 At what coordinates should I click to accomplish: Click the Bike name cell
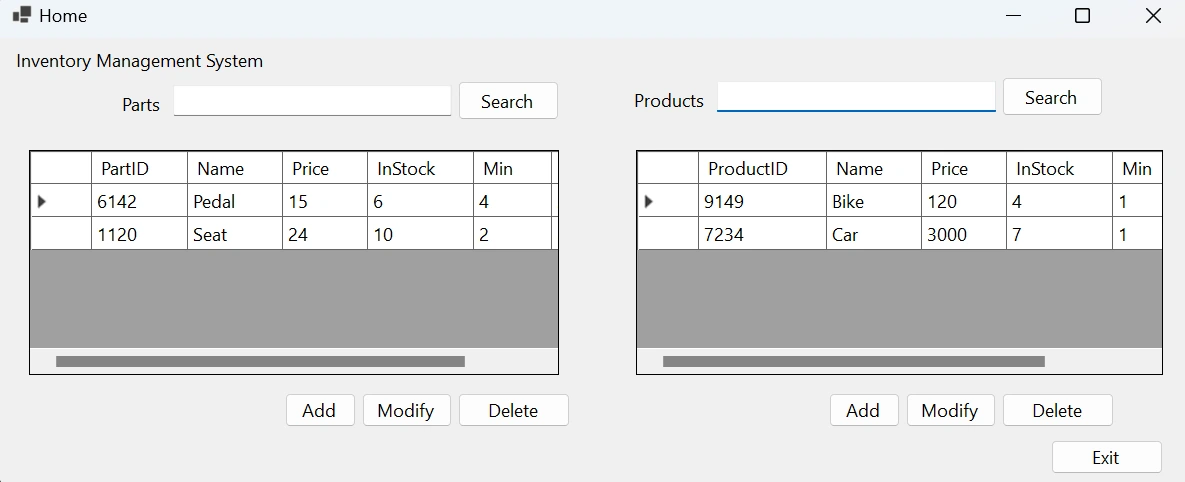[874, 201]
